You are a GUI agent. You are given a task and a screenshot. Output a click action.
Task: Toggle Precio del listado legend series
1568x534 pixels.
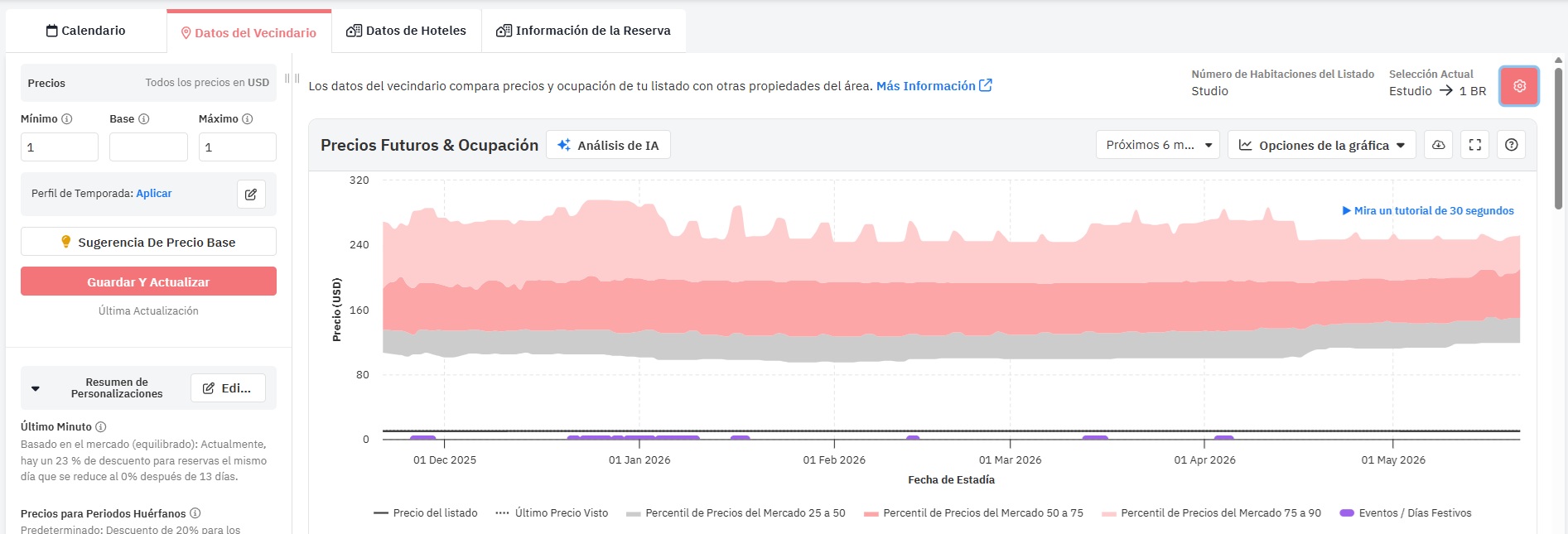[426, 513]
